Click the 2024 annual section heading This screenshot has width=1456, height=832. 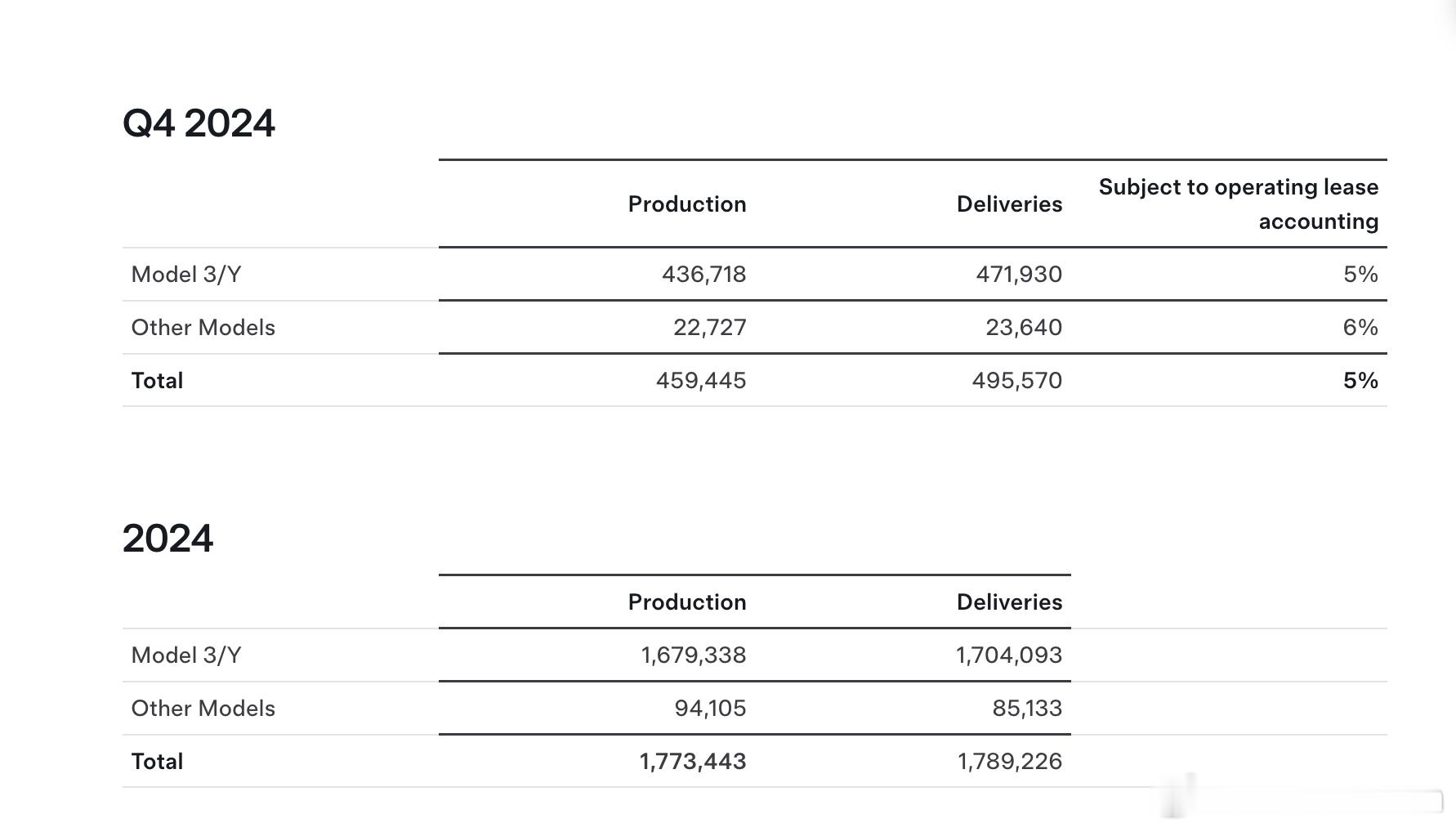click(167, 539)
